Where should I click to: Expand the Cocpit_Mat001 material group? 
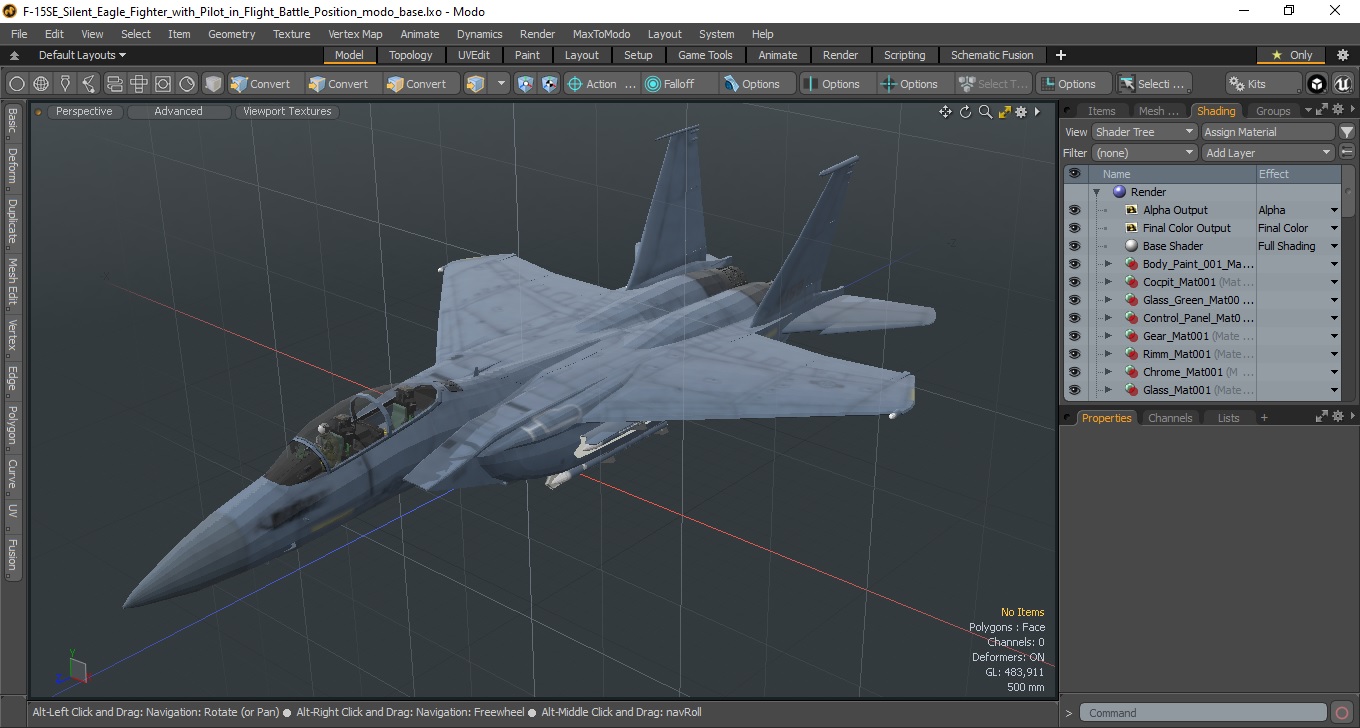pyautogui.click(x=1108, y=282)
